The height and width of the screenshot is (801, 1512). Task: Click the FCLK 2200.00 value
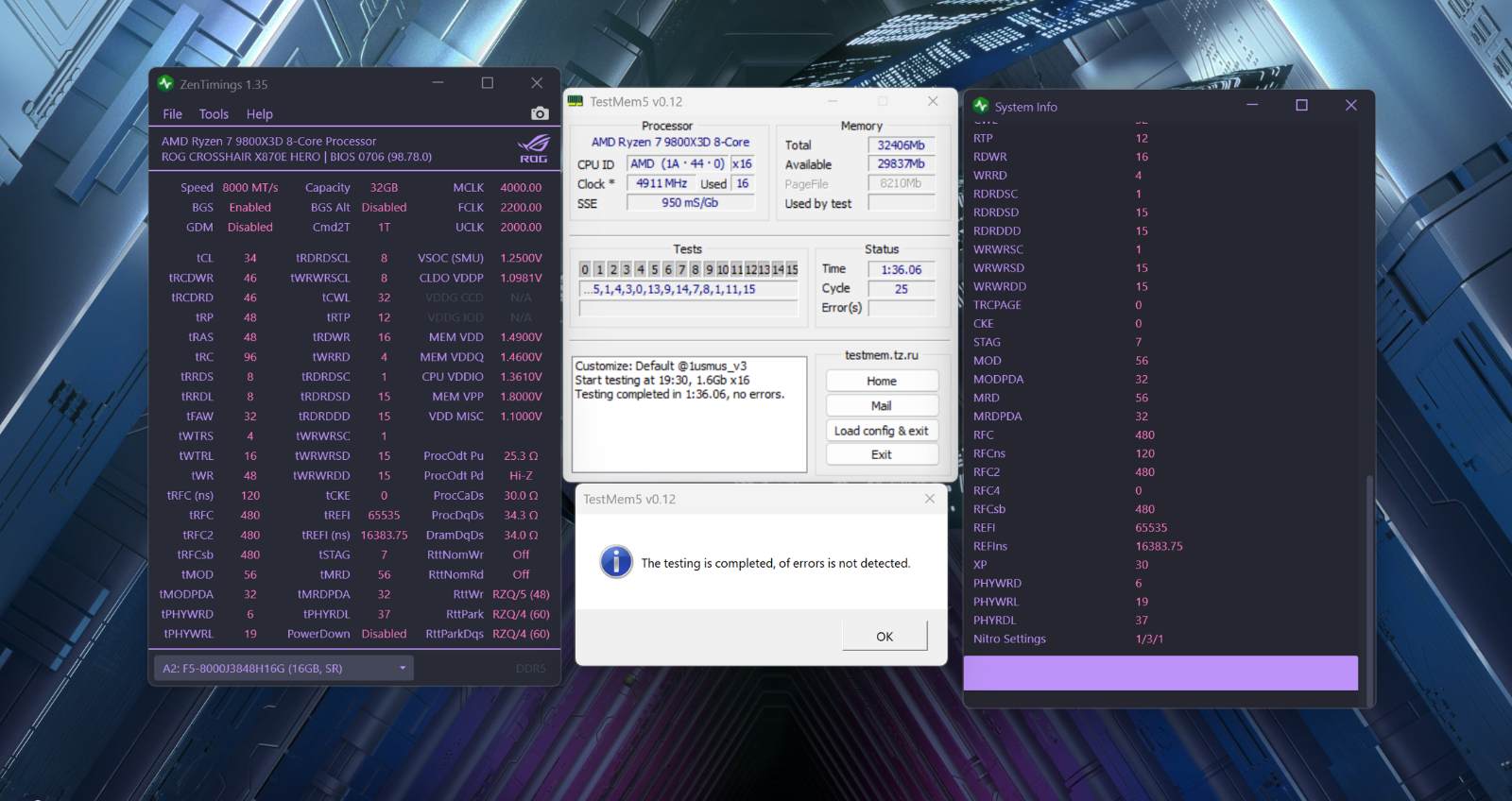[x=521, y=207]
